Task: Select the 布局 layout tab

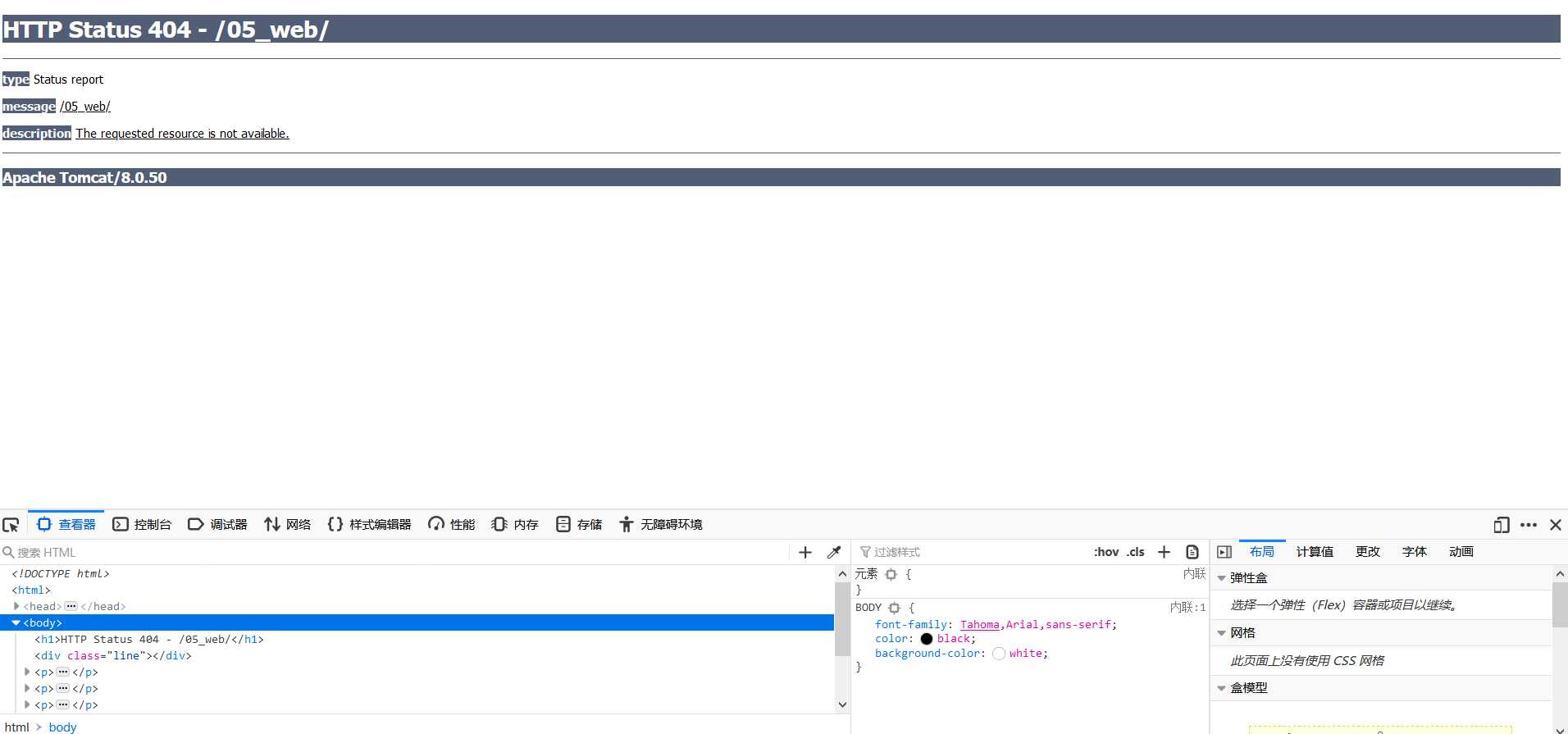Action: pyautogui.click(x=1262, y=552)
